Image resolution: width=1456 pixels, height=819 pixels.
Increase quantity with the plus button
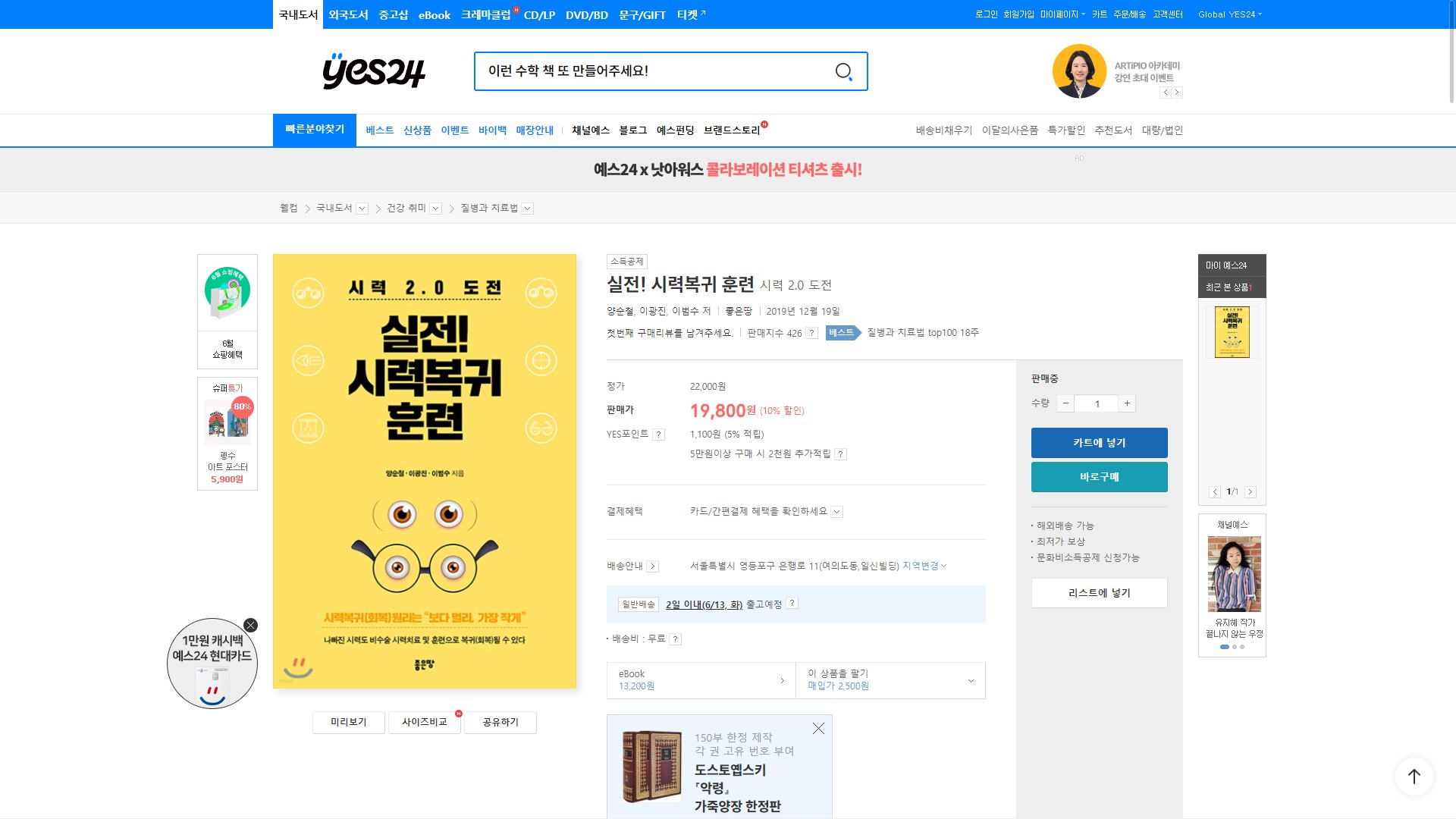pos(1127,403)
